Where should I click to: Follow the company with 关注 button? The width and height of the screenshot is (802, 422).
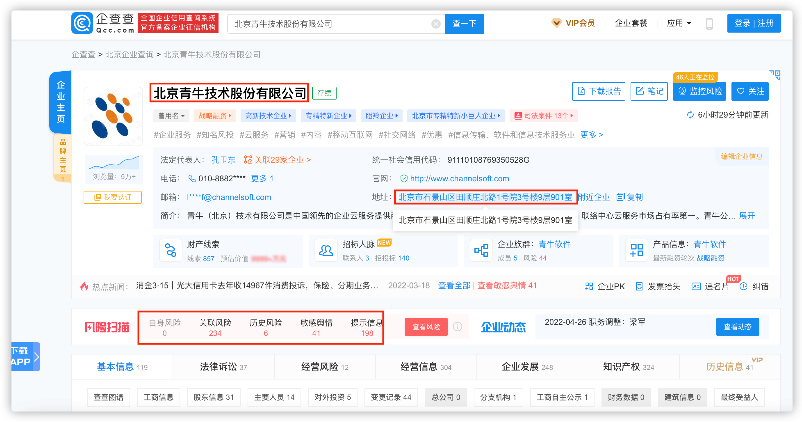750,92
